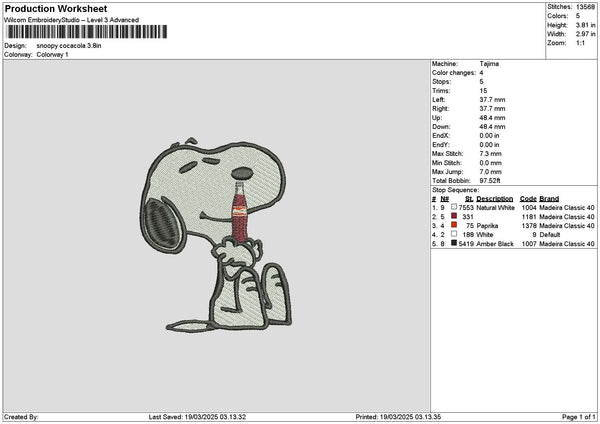Click the White thread swatch in row 4

(x=454, y=234)
